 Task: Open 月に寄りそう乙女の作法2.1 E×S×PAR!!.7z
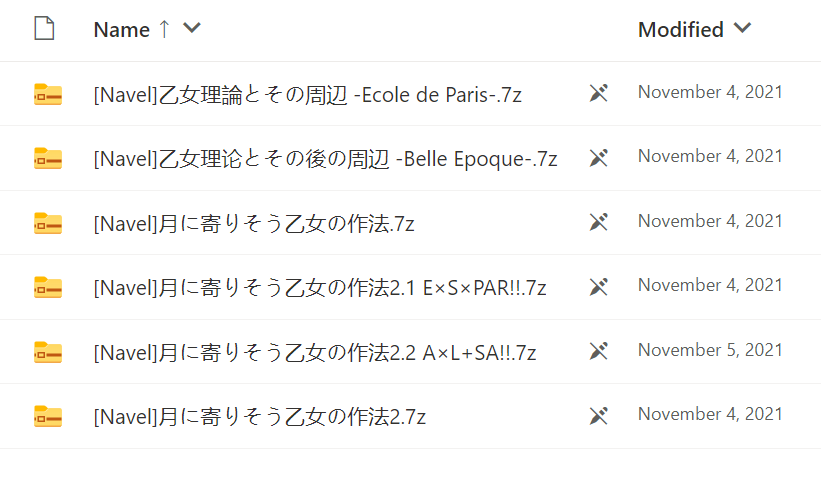click(x=319, y=288)
